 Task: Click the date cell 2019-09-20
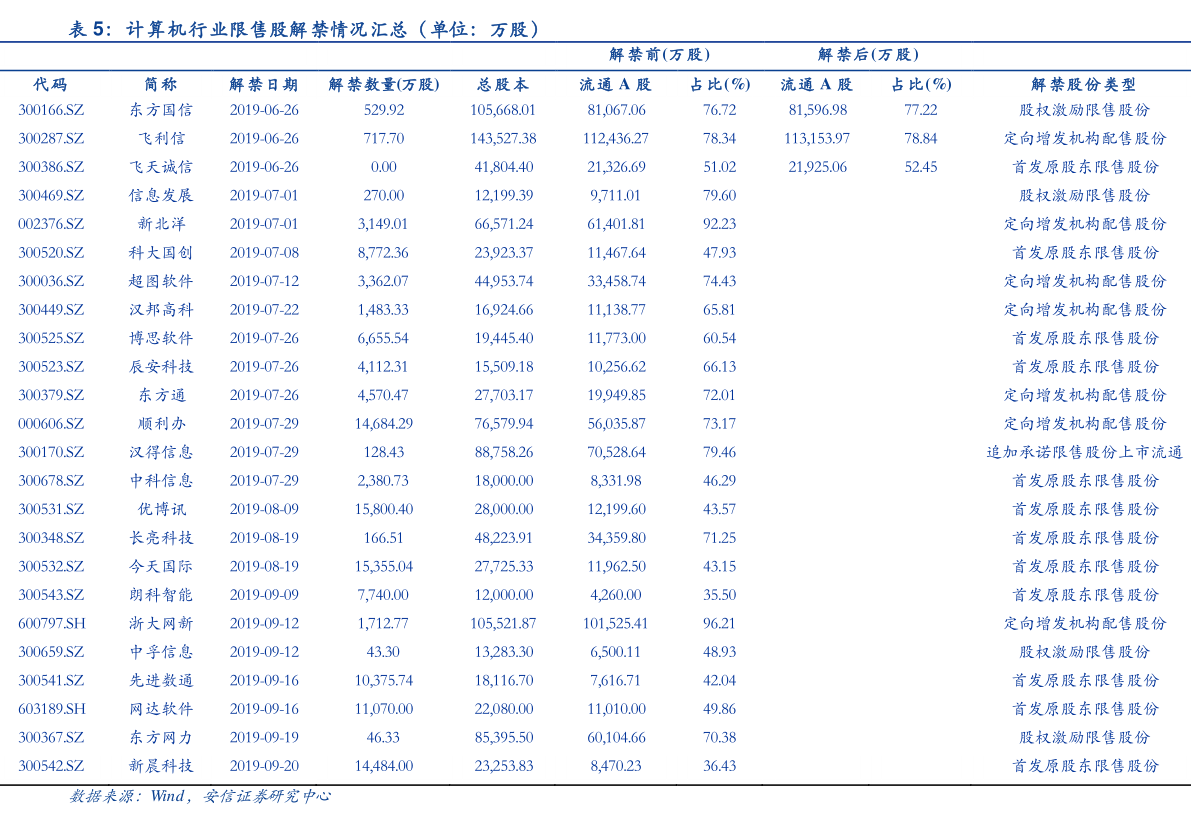click(x=264, y=766)
